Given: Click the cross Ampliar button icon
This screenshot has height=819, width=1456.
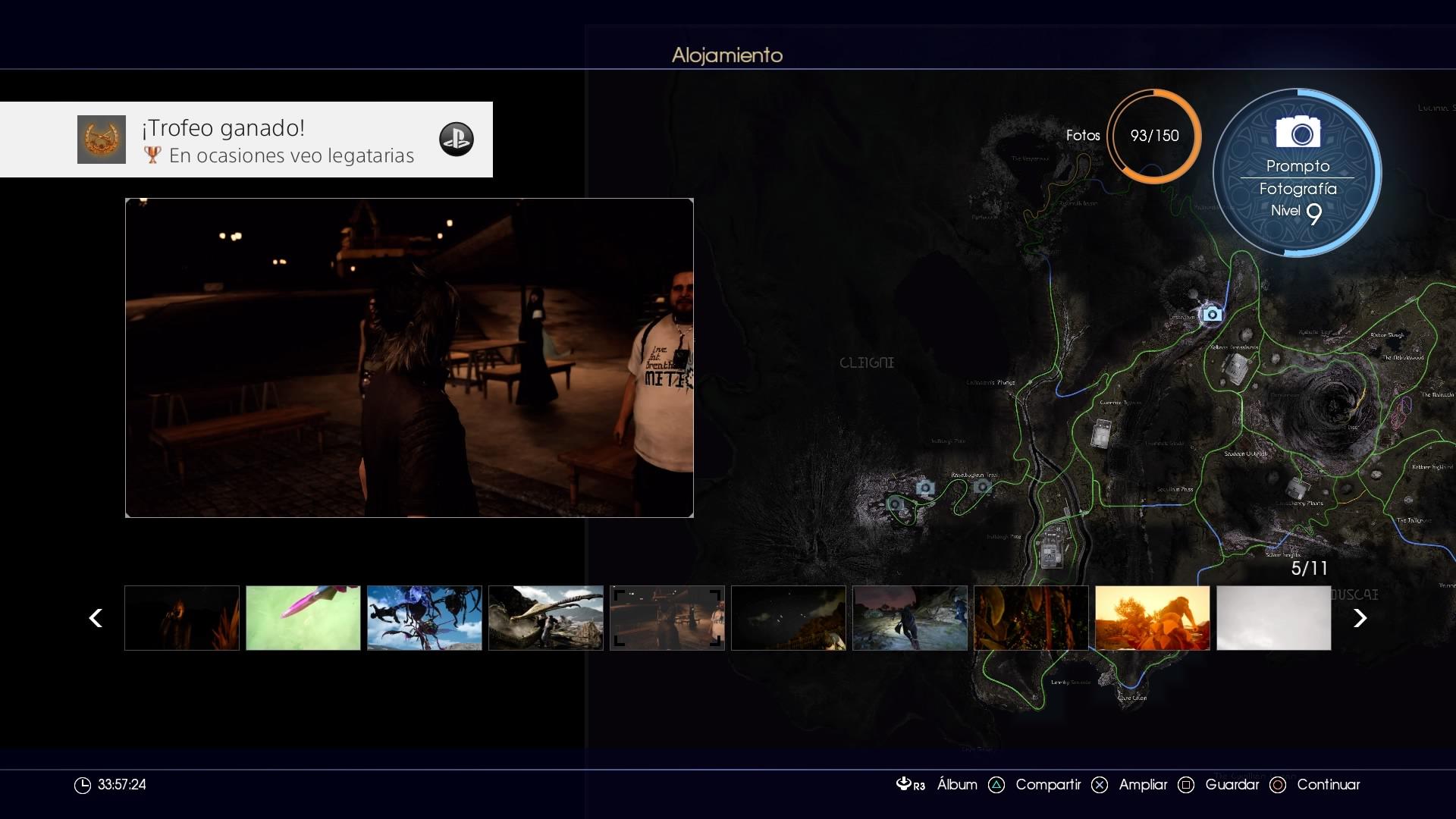Looking at the screenshot, I should (x=1100, y=785).
